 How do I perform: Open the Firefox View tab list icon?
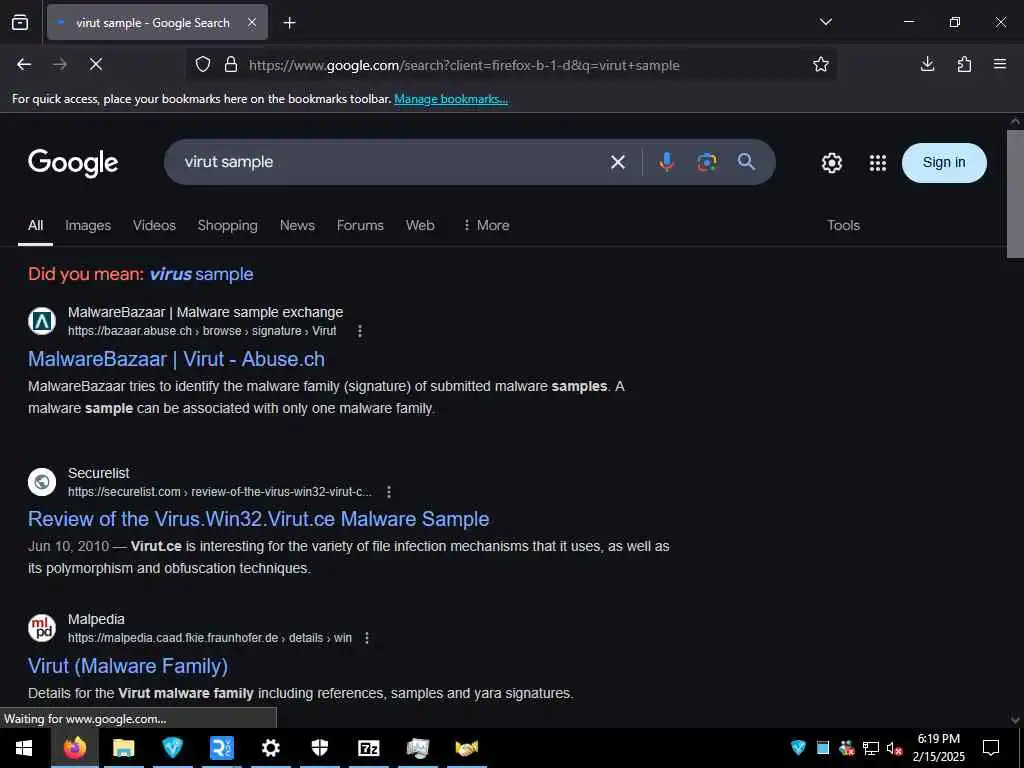pyautogui.click(x=20, y=22)
